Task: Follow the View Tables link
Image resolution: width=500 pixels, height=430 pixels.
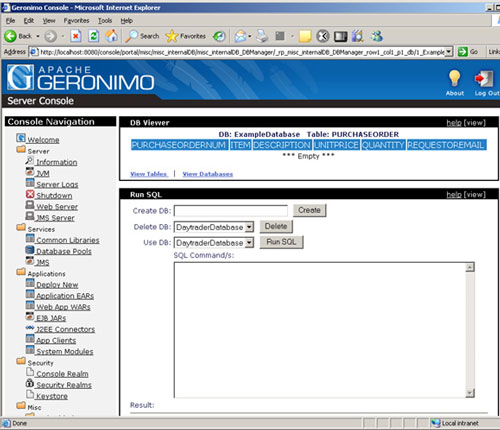Action: (x=149, y=174)
